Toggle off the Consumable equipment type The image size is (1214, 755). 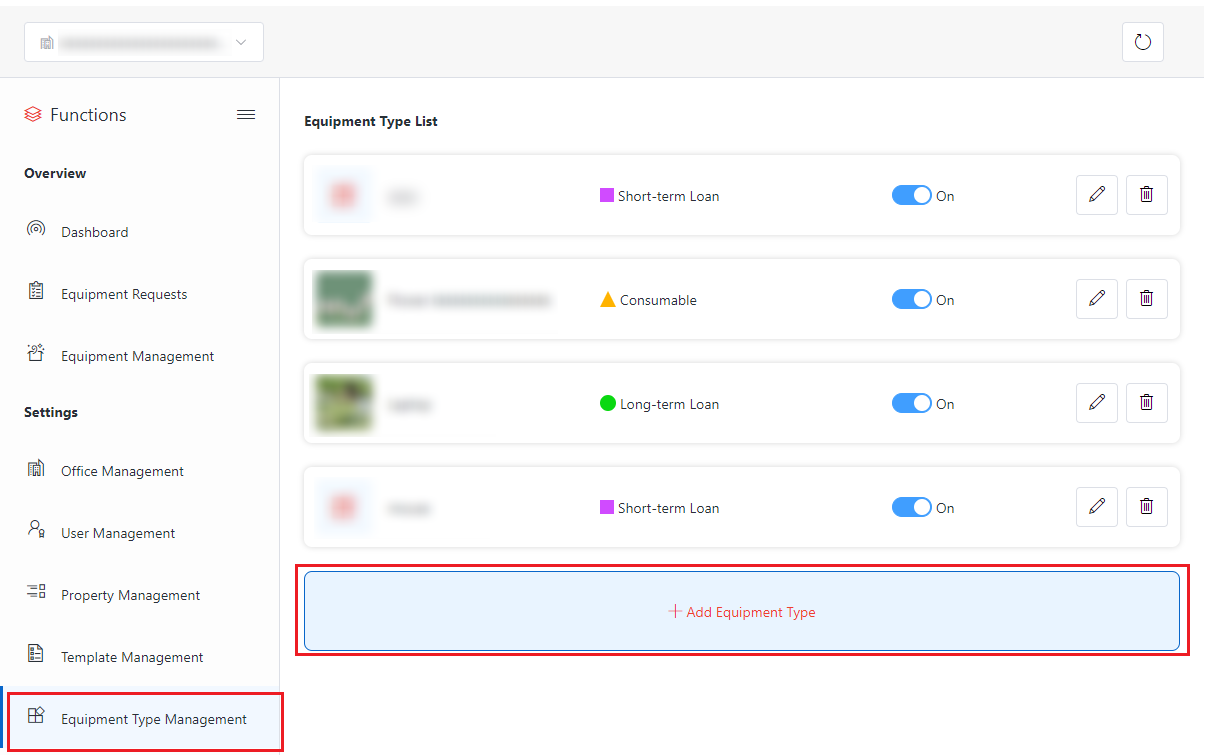point(911,299)
